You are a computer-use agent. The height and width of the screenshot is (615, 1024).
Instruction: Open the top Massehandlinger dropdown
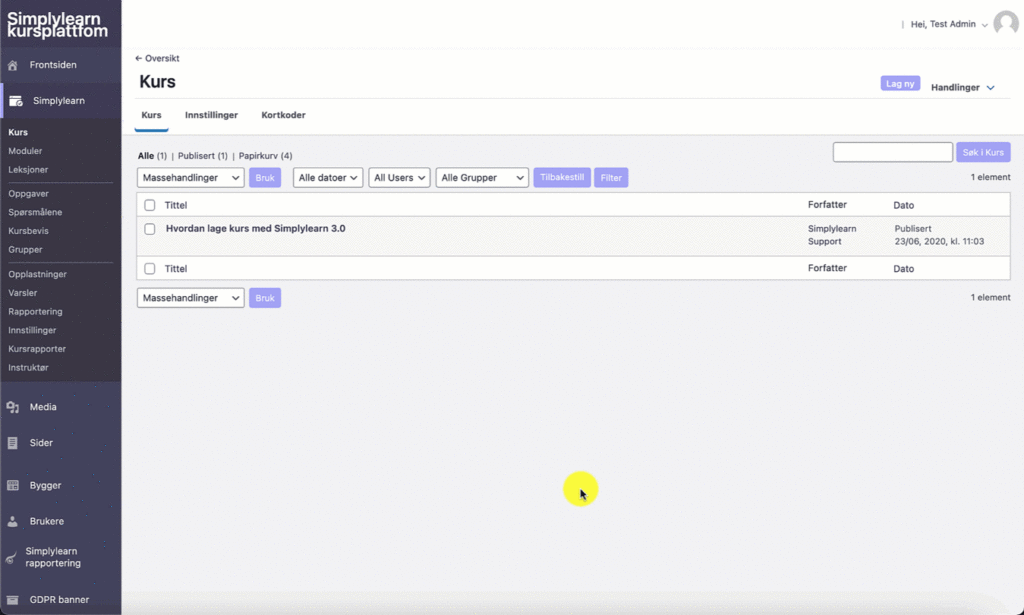pos(190,178)
